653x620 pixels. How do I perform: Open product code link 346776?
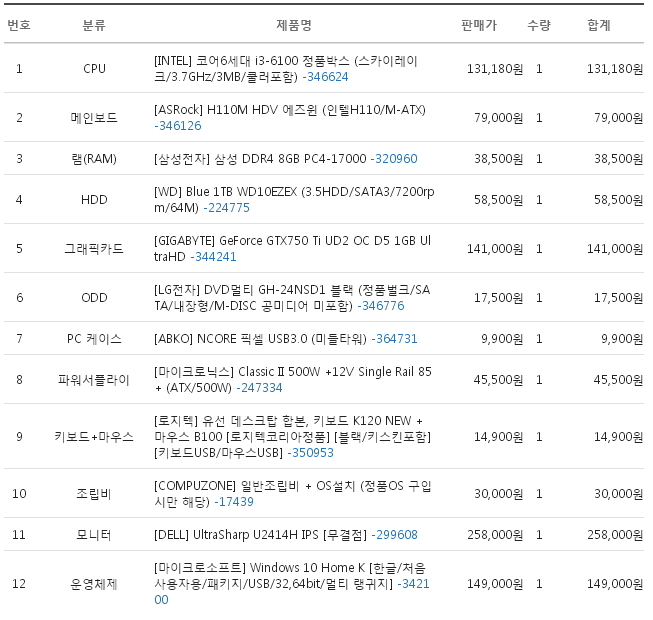click(x=381, y=306)
